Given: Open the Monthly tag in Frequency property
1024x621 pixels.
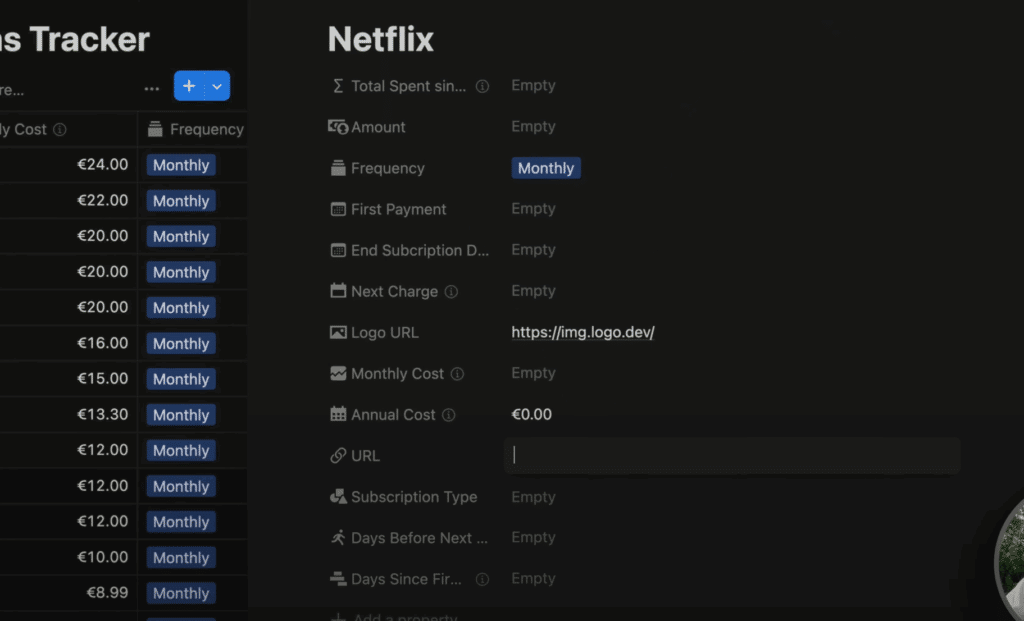Looking at the screenshot, I should click(546, 168).
